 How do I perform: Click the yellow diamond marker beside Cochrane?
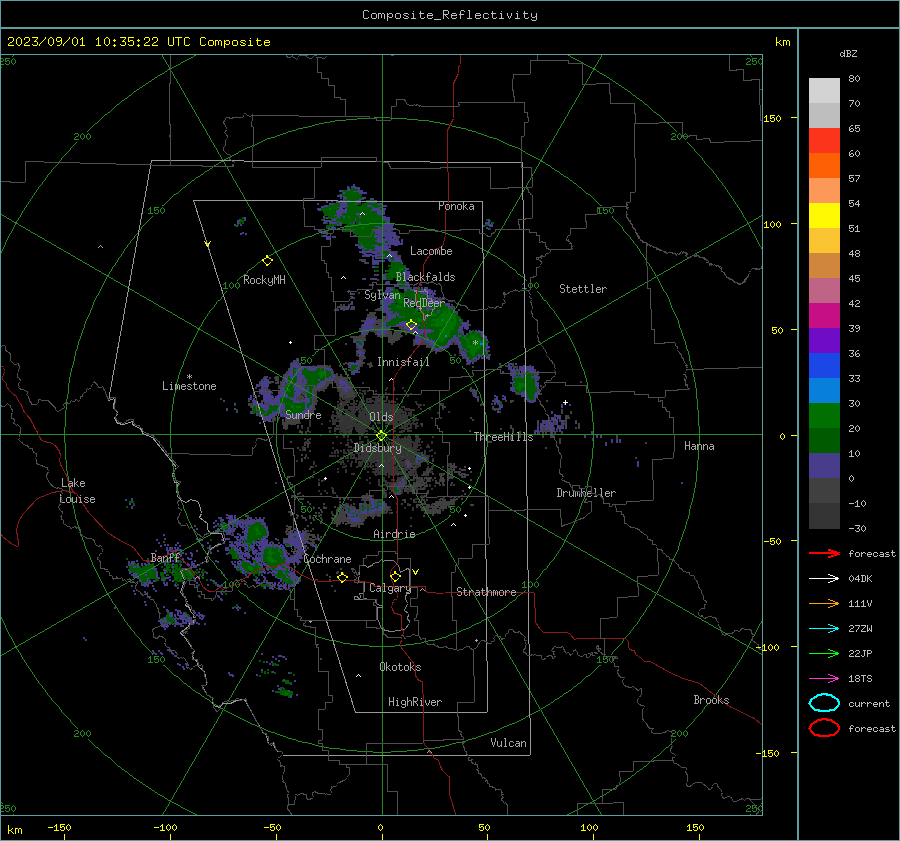[x=342, y=577]
